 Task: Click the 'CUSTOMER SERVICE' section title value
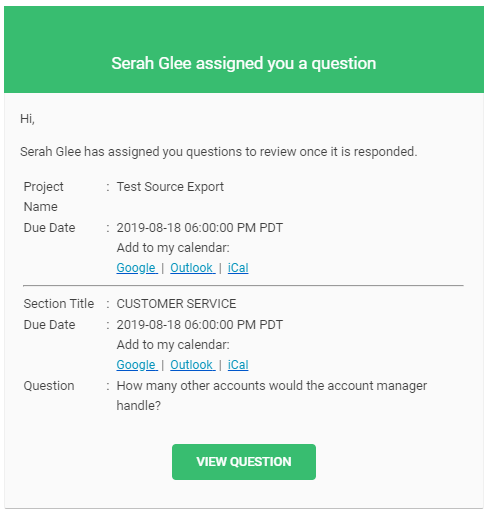click(x=176, y=304)
